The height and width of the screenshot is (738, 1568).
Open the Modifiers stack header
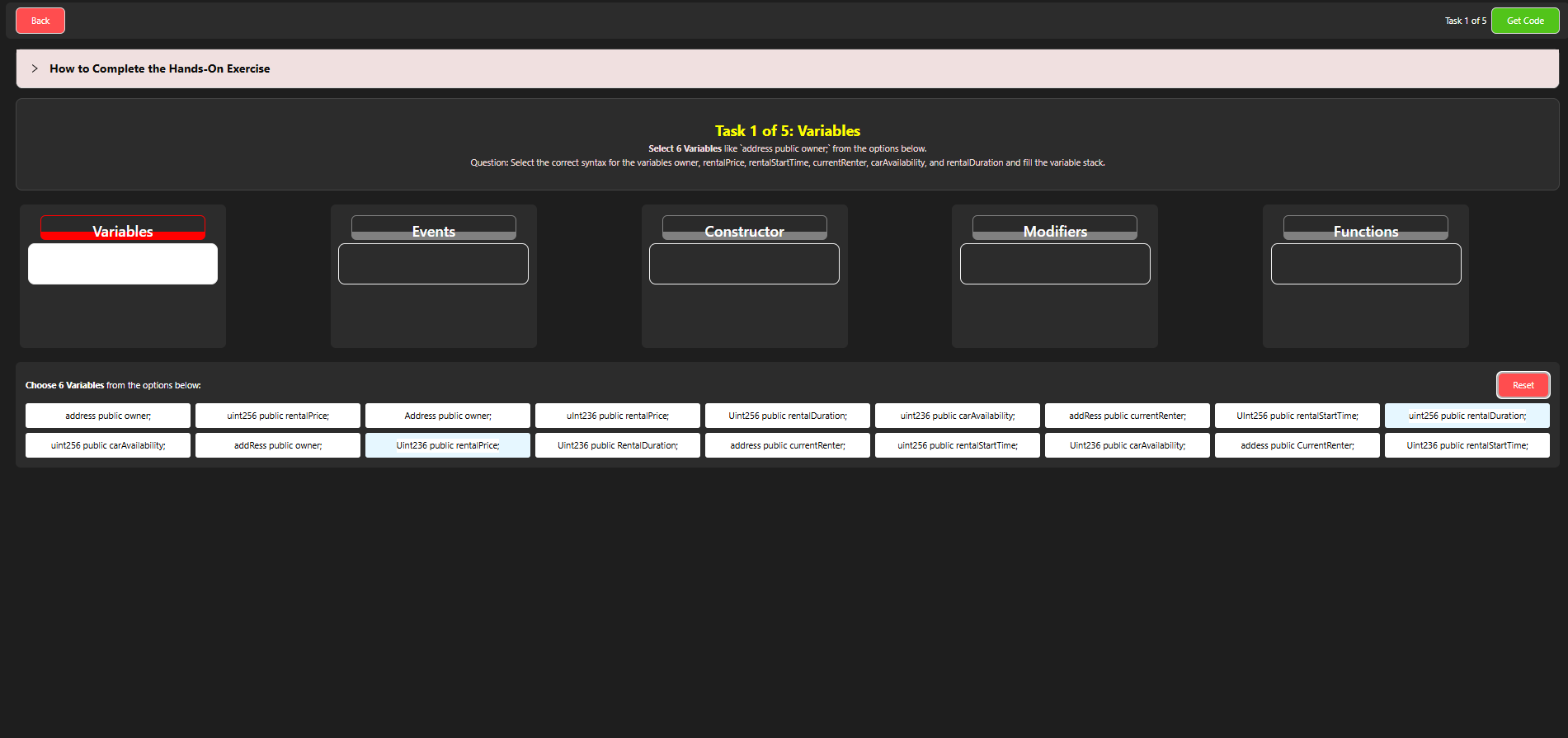pos(1054,229)
